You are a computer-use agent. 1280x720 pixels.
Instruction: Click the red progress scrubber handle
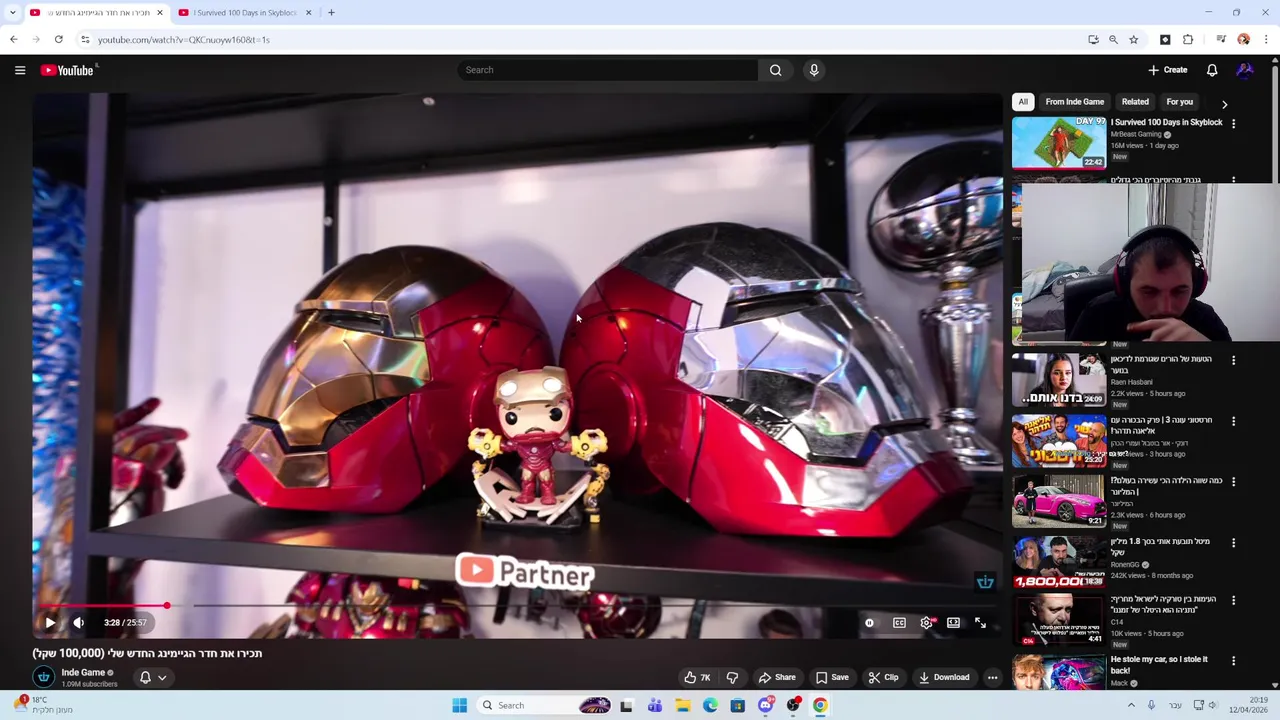[x=167, y=606]
